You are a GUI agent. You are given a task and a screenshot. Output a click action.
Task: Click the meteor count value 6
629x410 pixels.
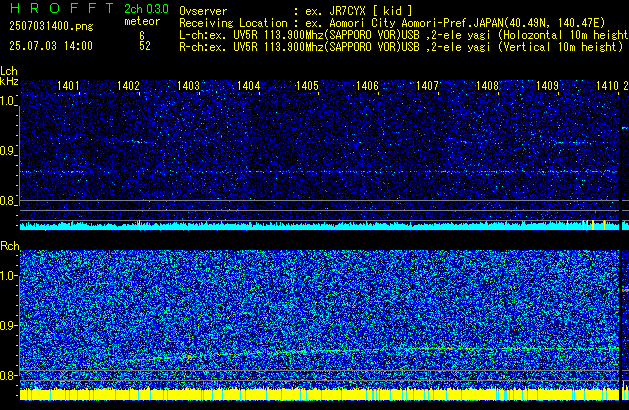coord(142,35)
